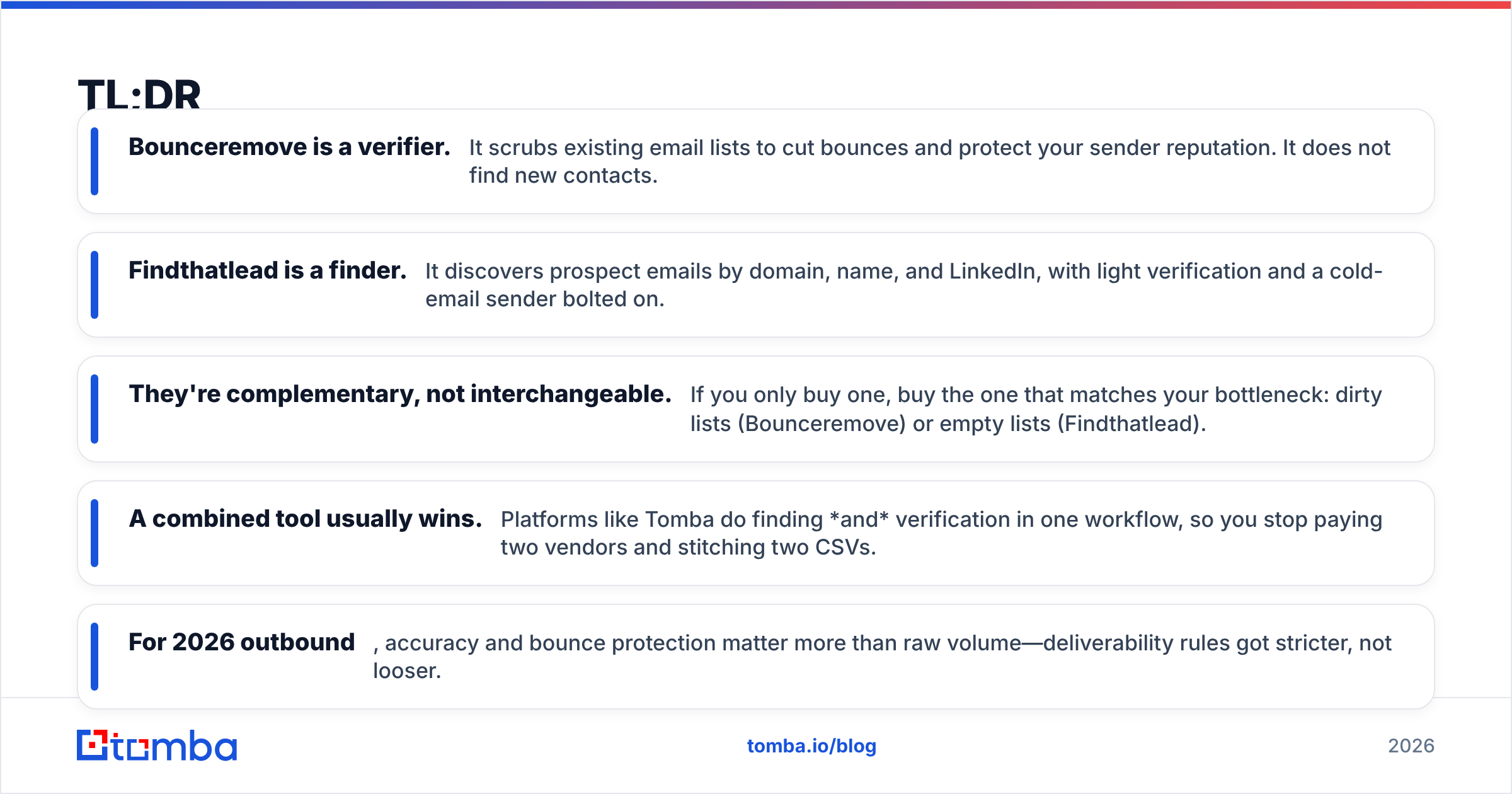Screen dimensions: 1512x794
Task: Open the tomba.io/blog link
Action: coord(811,746)
